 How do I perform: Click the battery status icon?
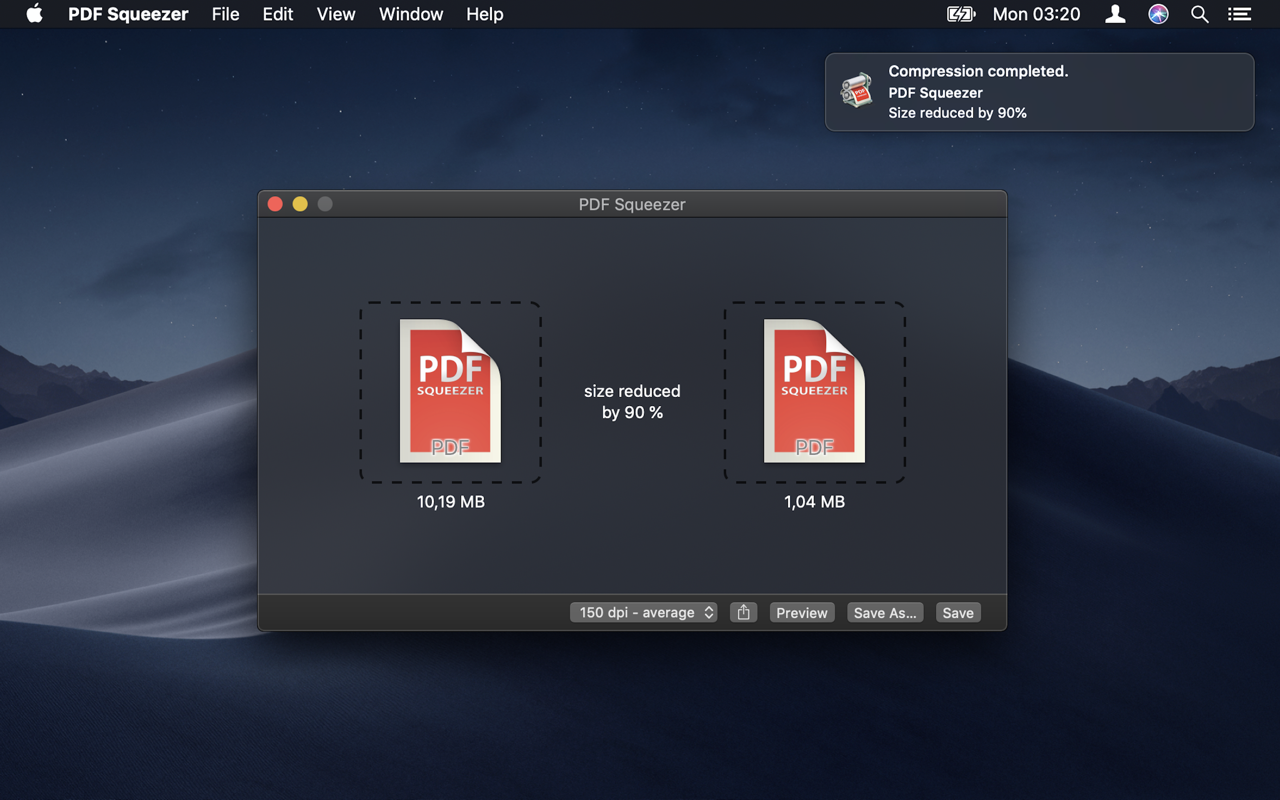[960, 14]
